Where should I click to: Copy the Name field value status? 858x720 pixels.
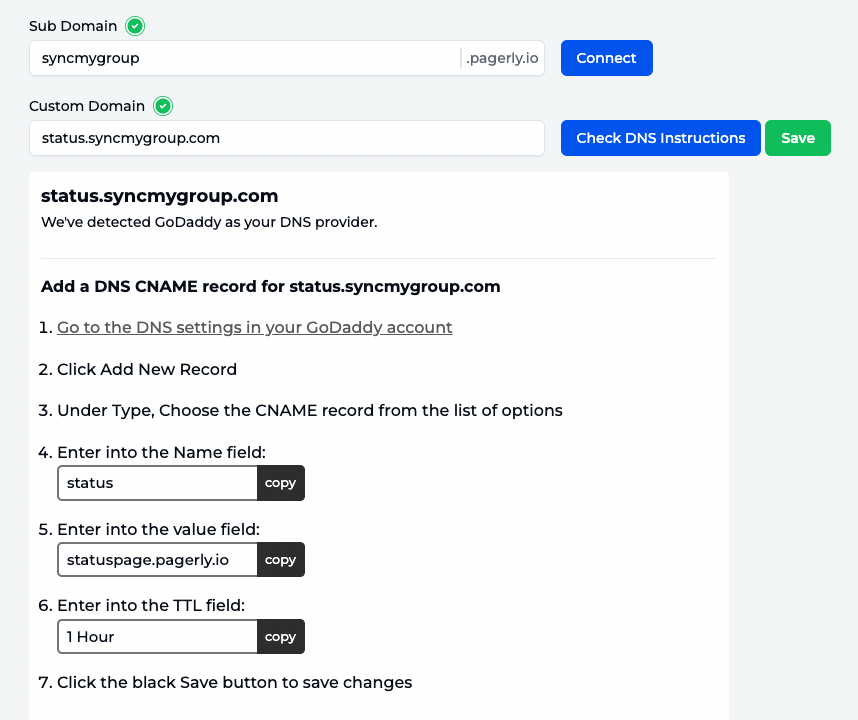tap(280, 483)
